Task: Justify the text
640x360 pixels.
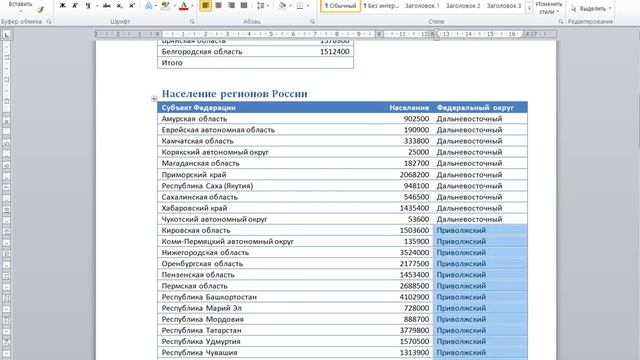Action: [x=244, y=6]
